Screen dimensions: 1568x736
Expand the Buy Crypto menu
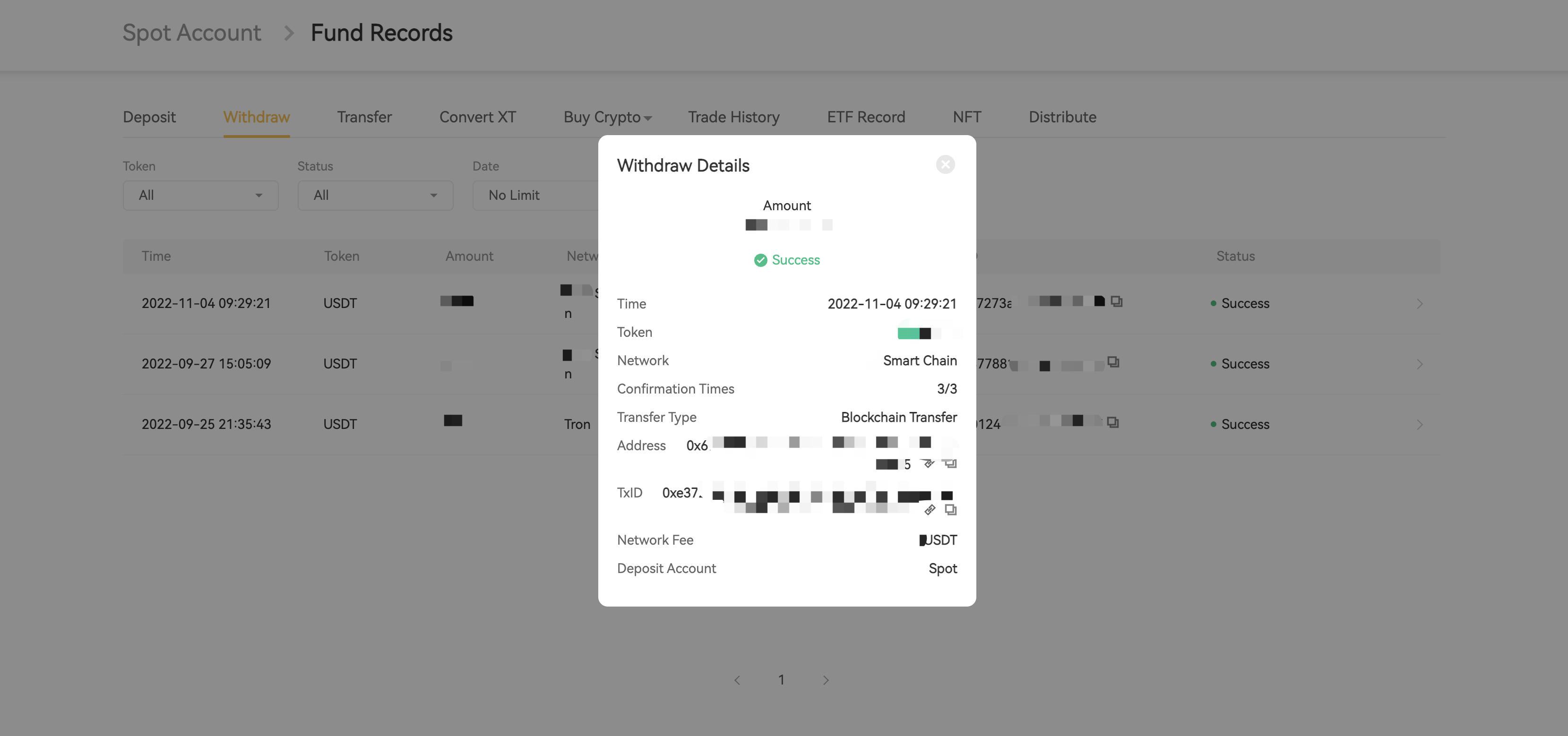[x=607, y=117]
